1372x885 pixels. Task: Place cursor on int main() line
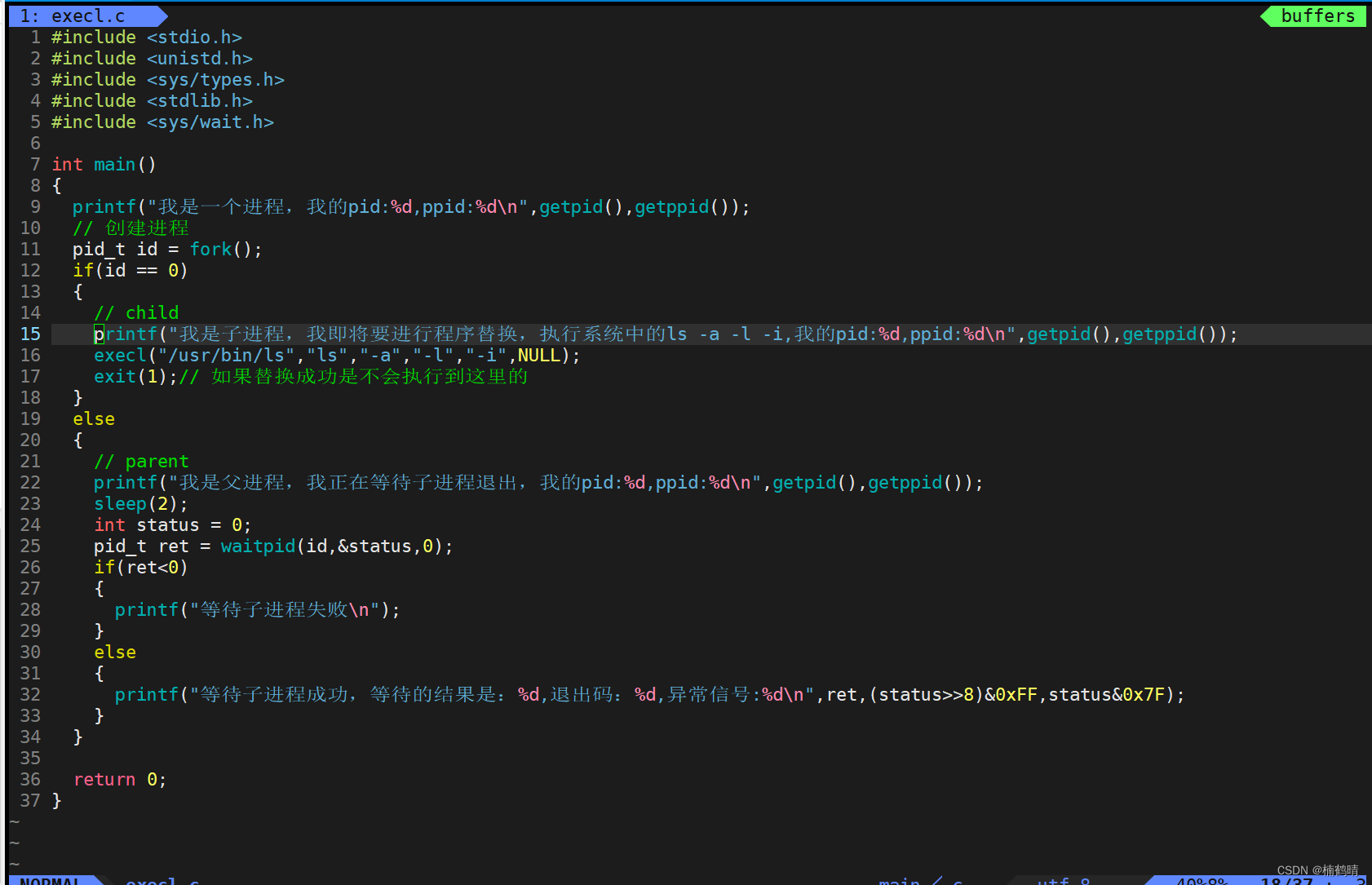click(104, 165)
